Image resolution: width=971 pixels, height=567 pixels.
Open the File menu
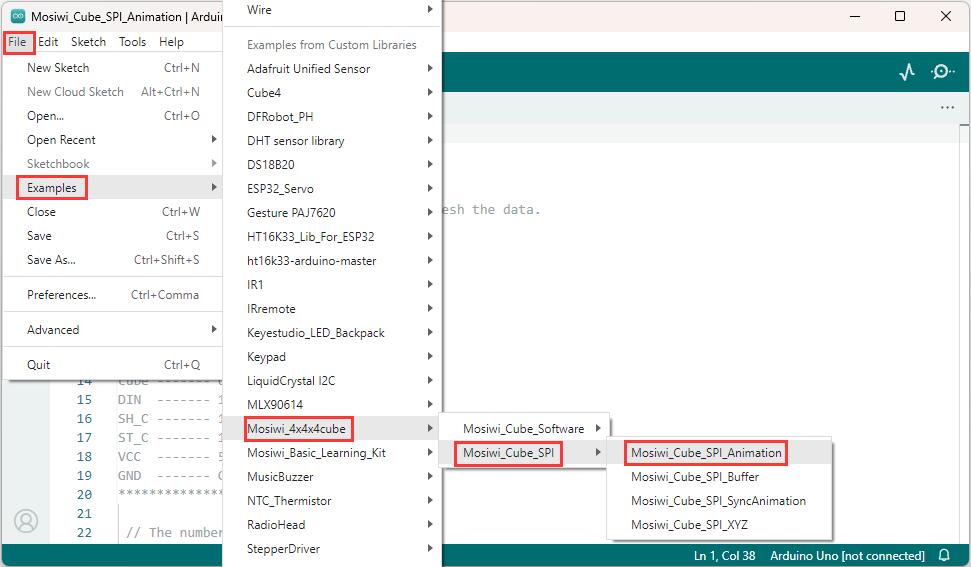pyautogui.click(x=17, y=41)
